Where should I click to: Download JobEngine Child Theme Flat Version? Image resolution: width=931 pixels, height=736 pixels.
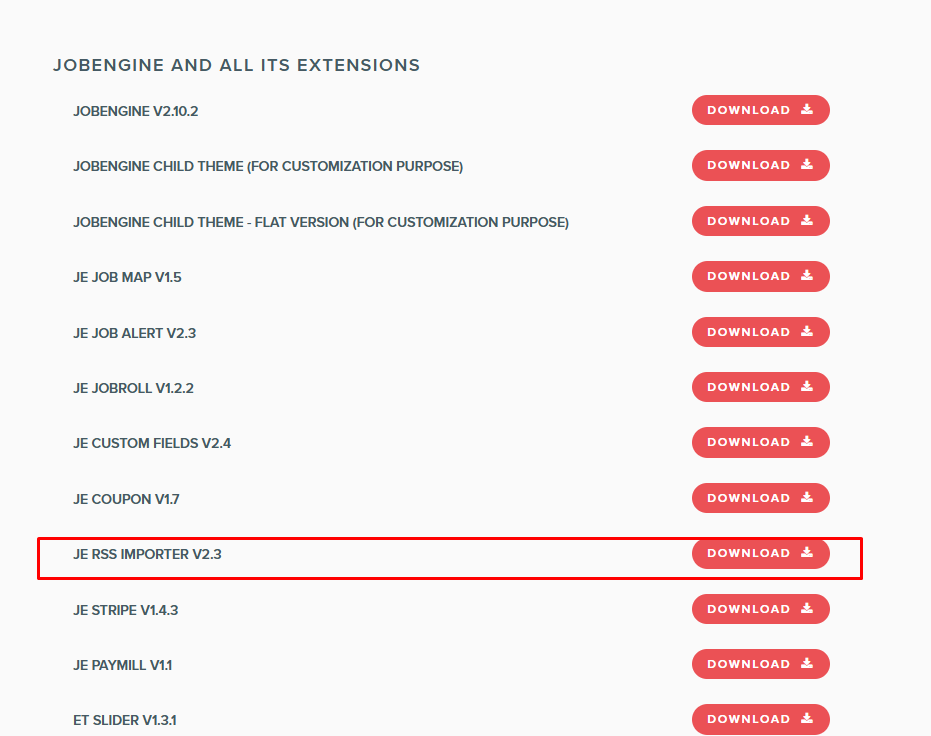point(760,221)
